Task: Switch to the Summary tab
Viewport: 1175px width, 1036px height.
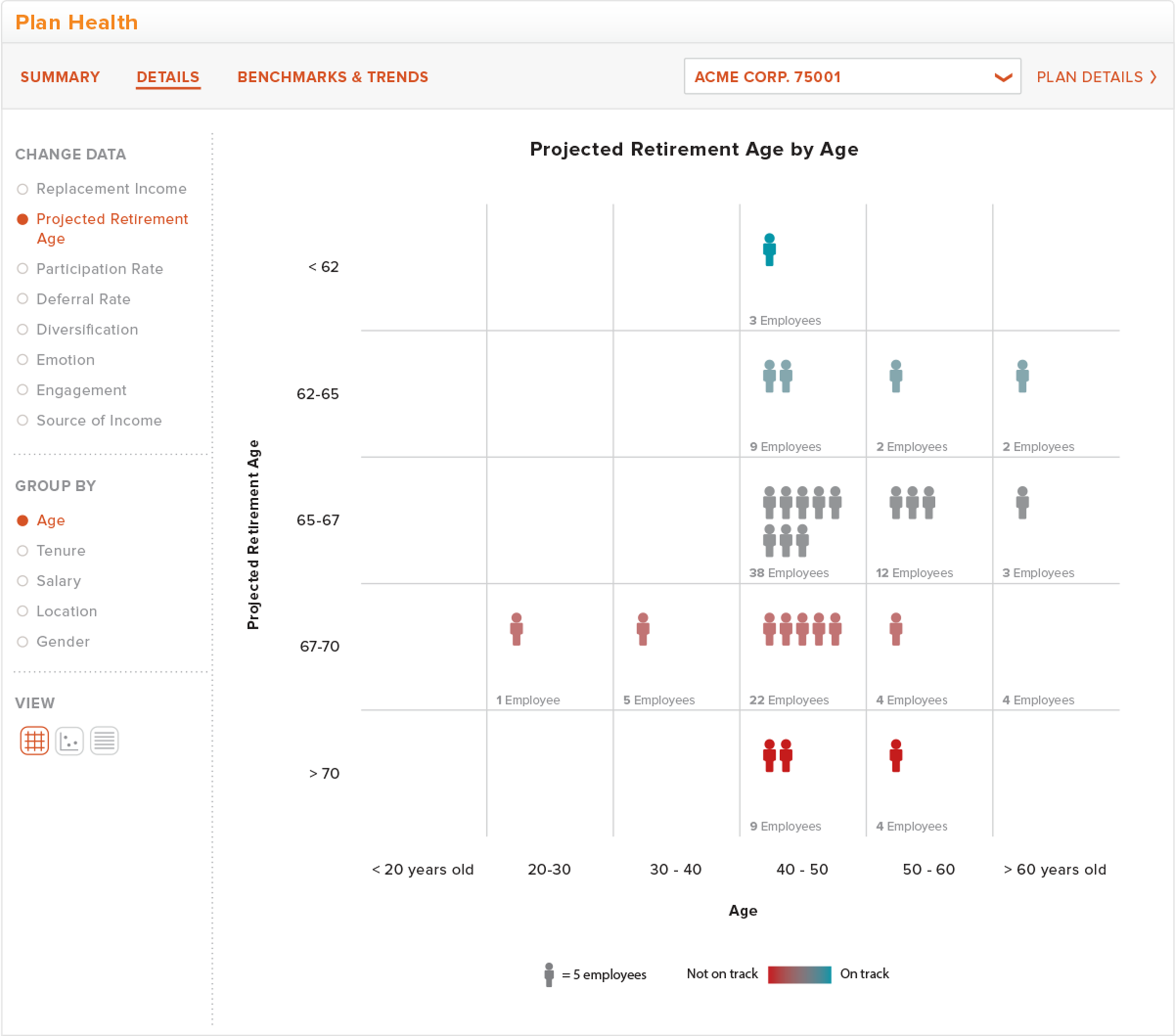Action: tap(60, 77)
